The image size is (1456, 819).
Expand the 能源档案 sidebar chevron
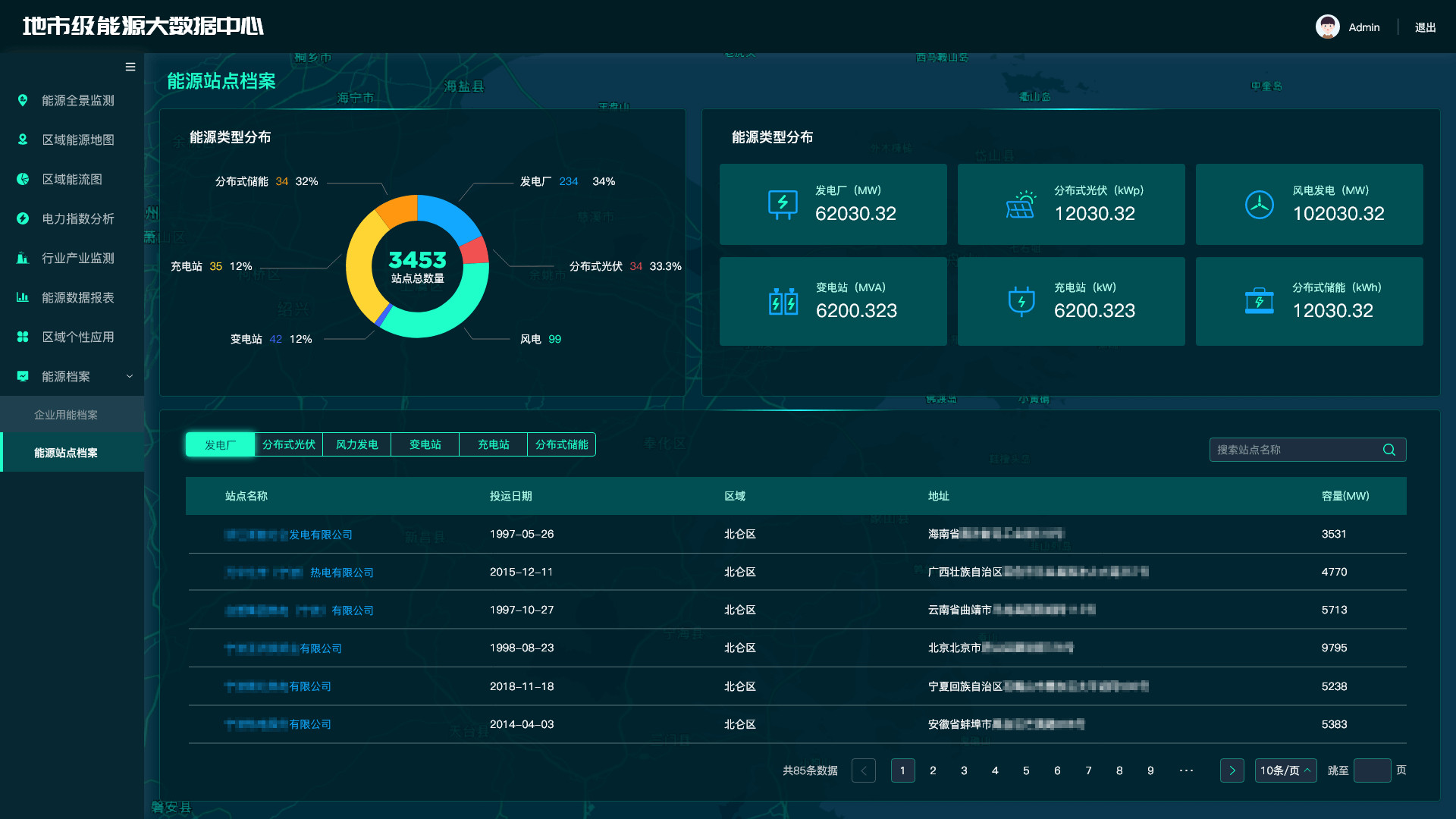(130, 376)
